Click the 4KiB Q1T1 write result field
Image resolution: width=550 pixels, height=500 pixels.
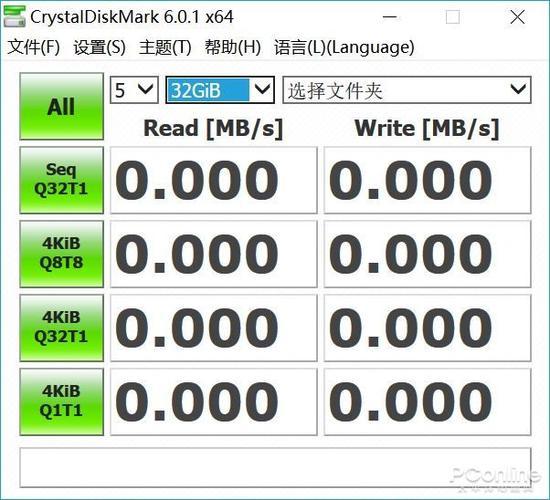click(x=428, y=402)
